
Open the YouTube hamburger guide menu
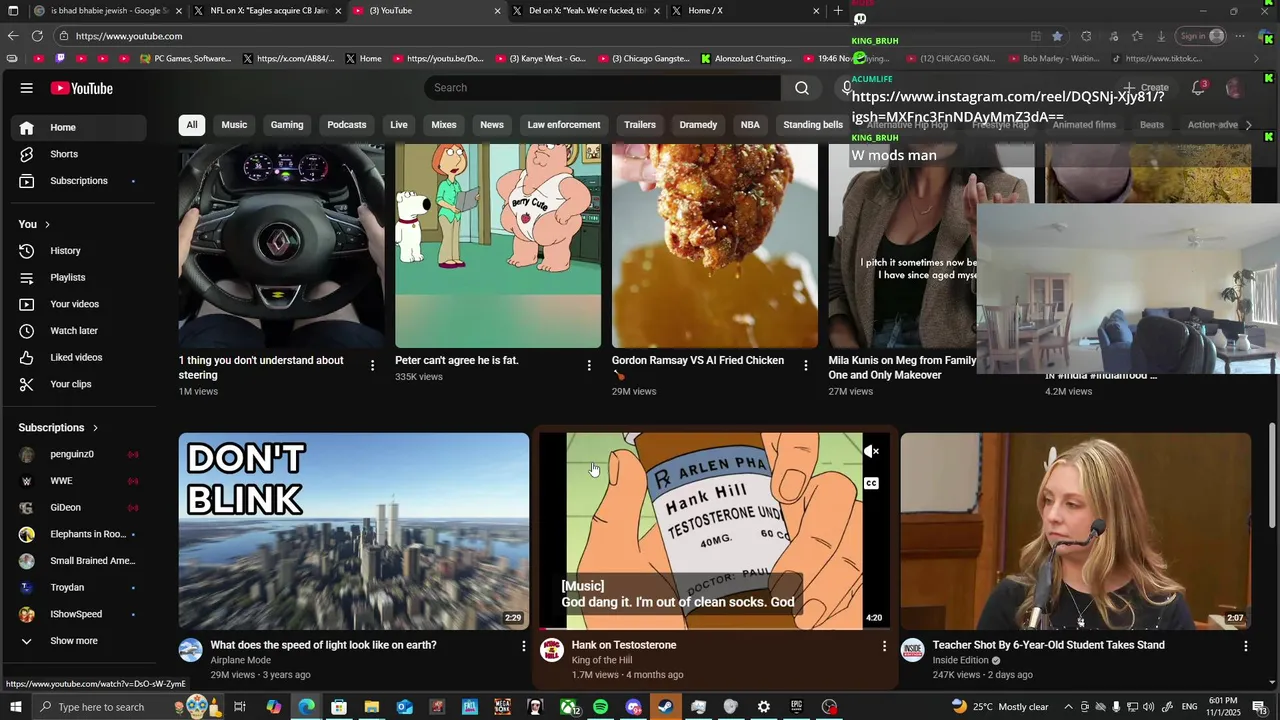(x=27, y=88)
